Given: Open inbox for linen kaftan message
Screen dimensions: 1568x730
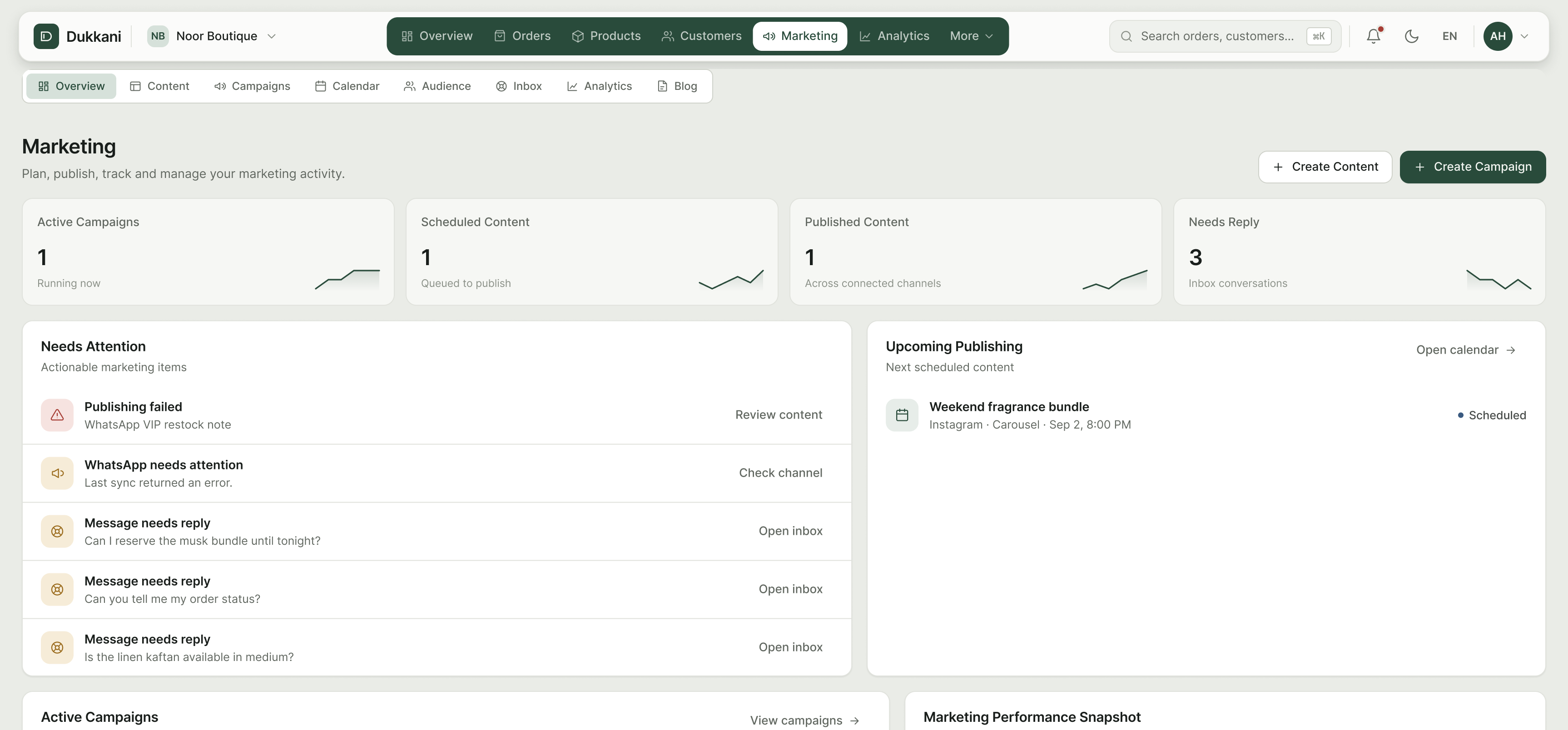Looking at the screenshot, I should (790, 647).
